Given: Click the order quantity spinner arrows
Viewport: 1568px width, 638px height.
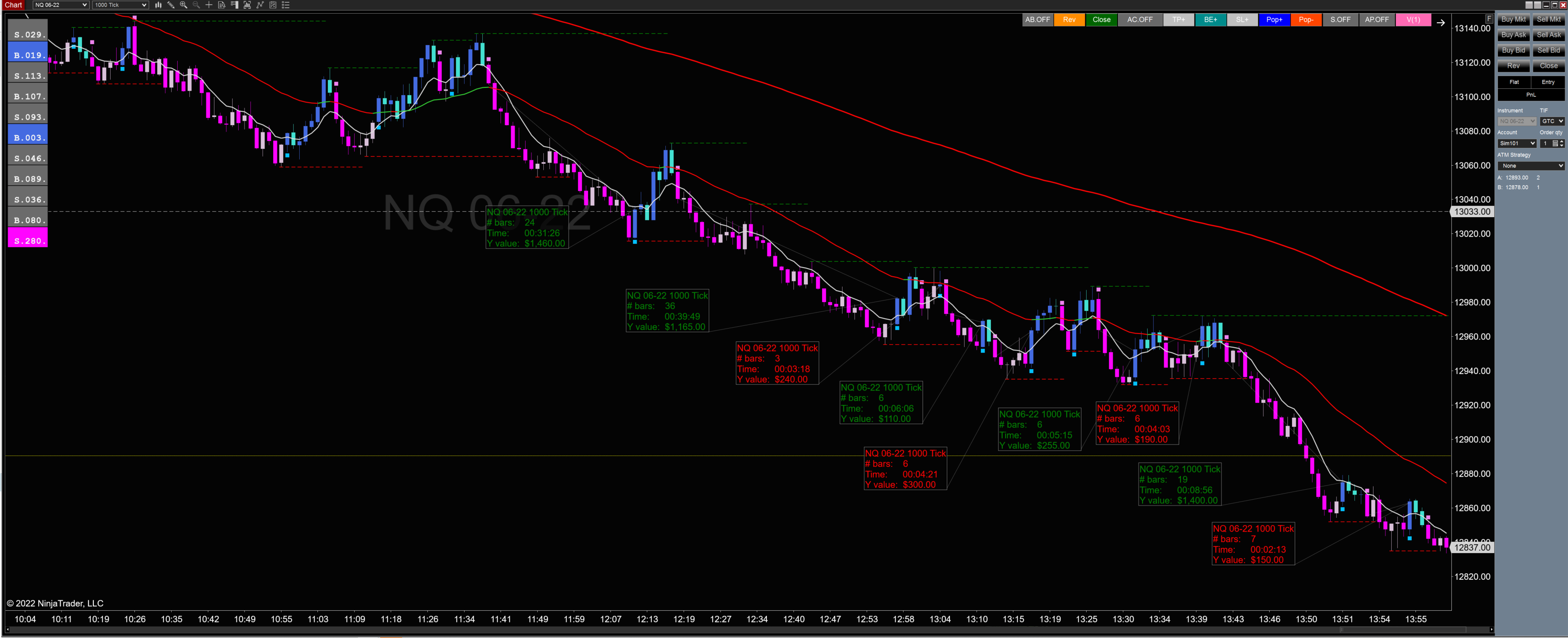Looking at the screenshot, I should point(1562,143).
